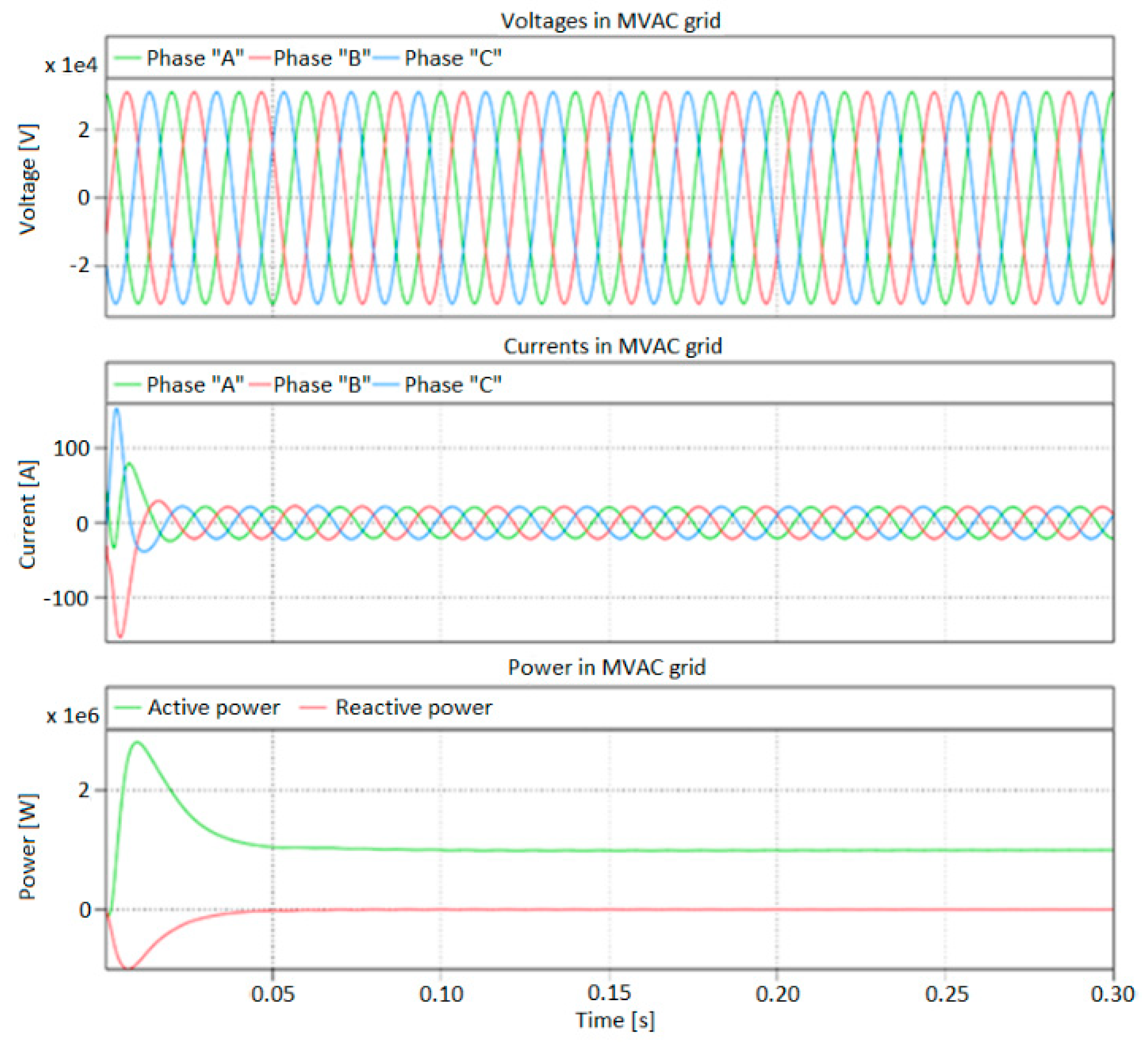Toggle Phase "C" legend in Currents plot
The height and width of the screenshot is (1044, 1148).
(453, 384)
